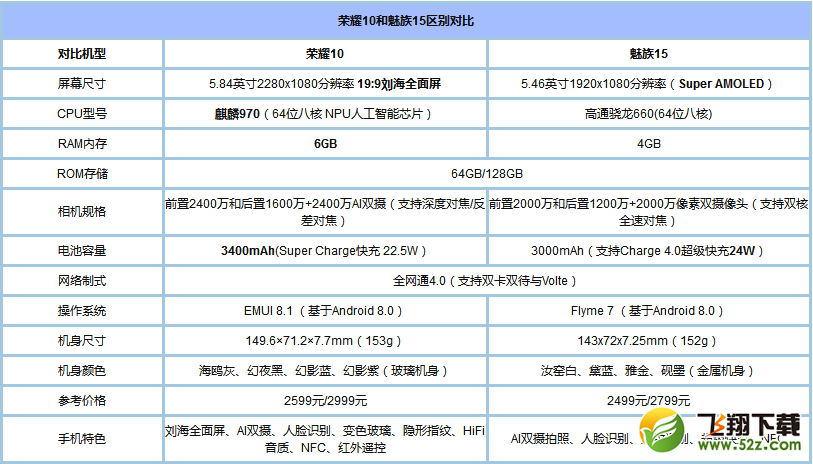This screenshot has height=464, width=813.
Task: Select the 参考价格 row label
Action: click(82, 401)
